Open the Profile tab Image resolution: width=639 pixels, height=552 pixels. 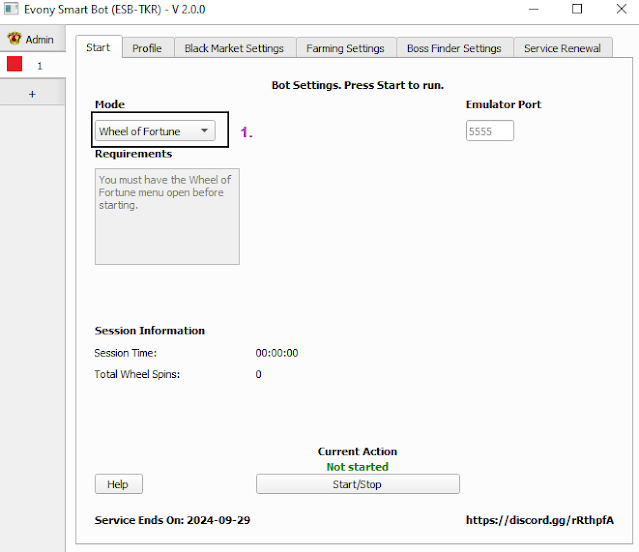(x=147, y=48)
